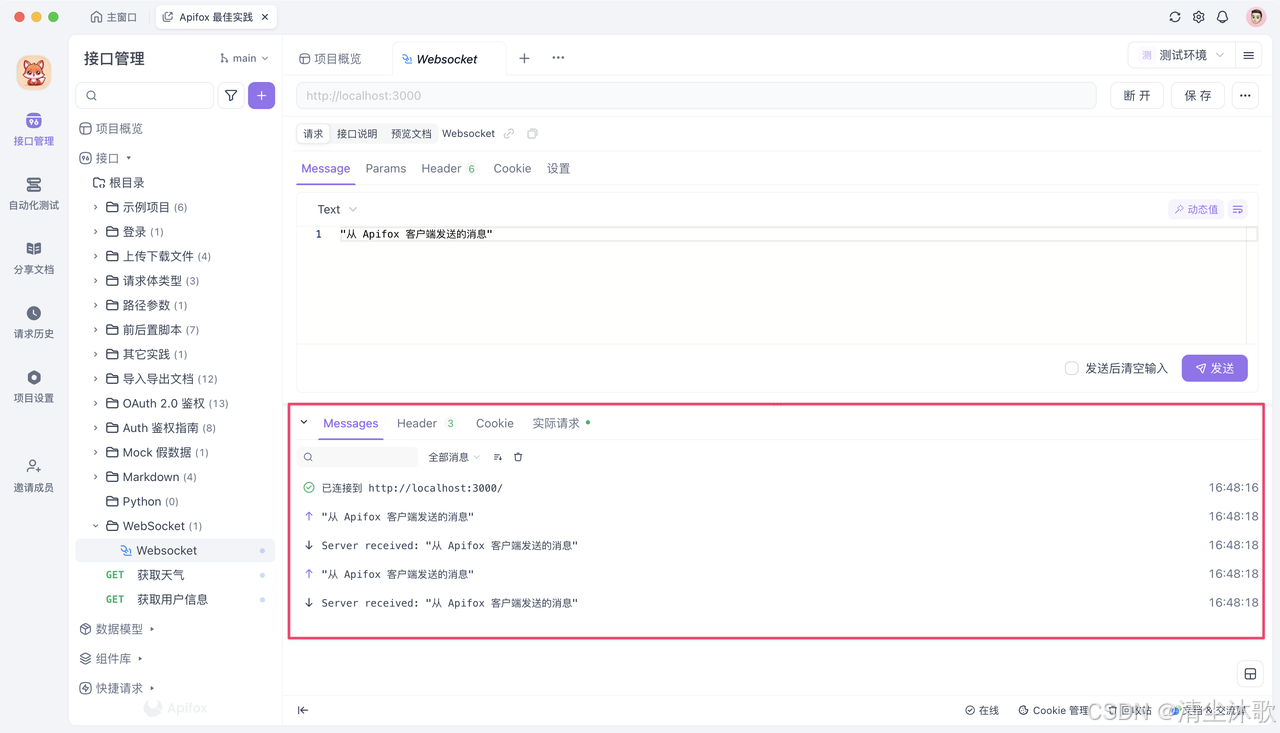Open 项目设置 from the sidebar
The width and height of the screenshot is (1280, 733).
coord(33,385)
